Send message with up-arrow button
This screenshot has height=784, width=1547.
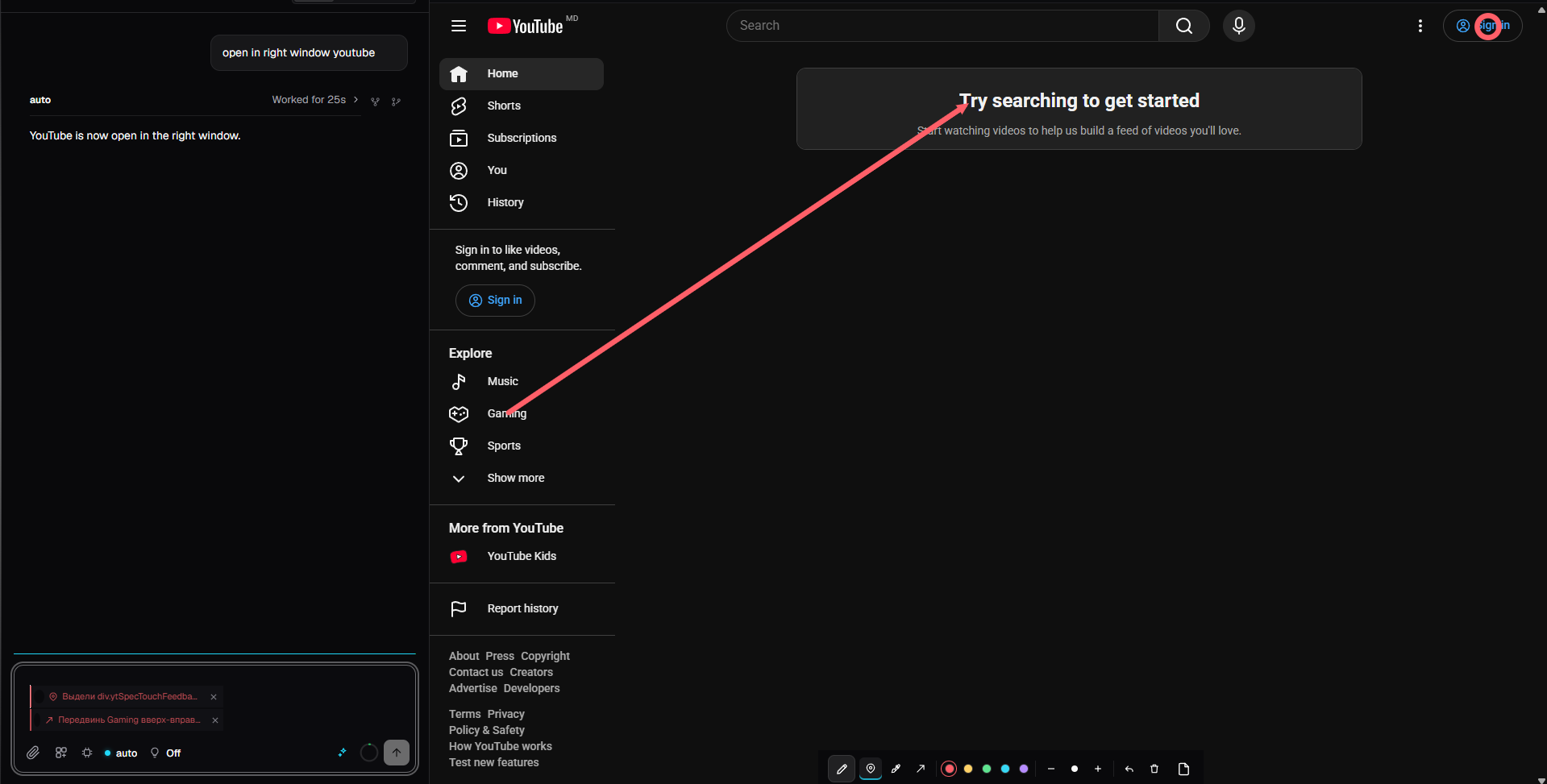[x=397, y=753]
